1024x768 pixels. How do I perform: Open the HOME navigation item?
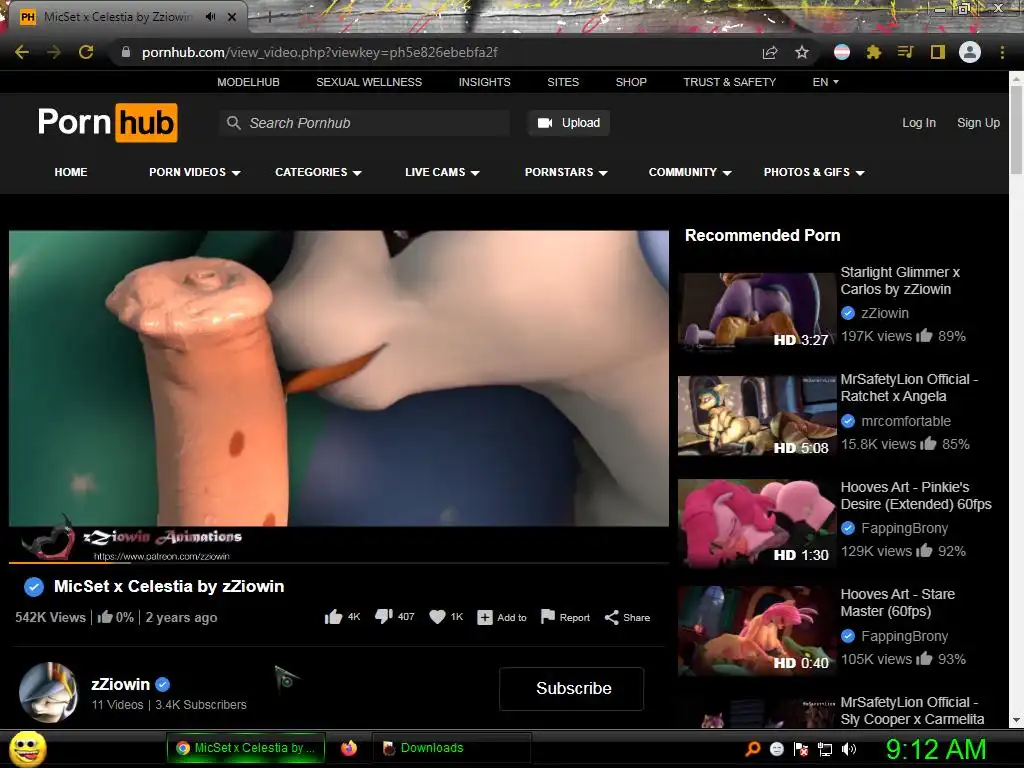(71, 172)
